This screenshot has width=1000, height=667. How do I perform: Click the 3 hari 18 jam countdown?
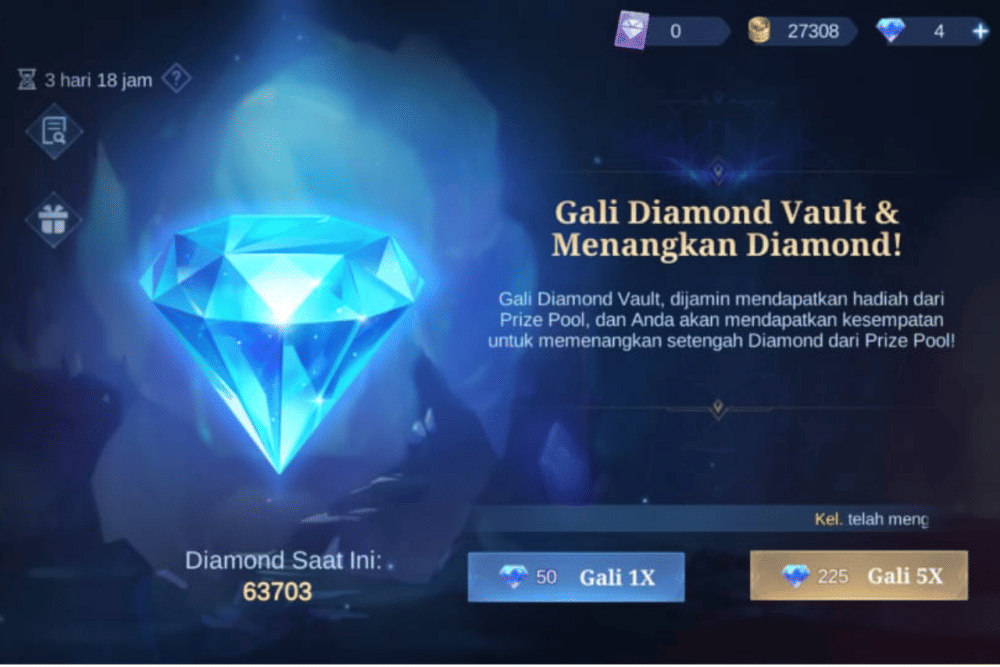(x=99, y=80)
